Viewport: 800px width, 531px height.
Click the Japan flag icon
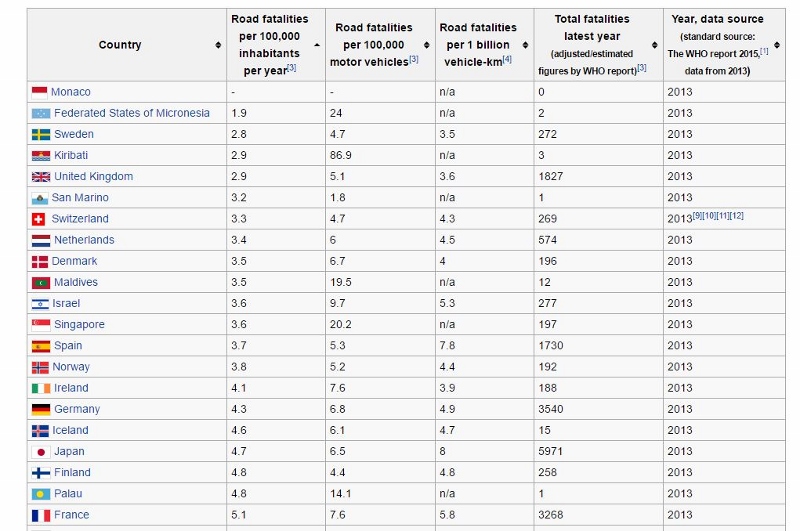[41, 452]
